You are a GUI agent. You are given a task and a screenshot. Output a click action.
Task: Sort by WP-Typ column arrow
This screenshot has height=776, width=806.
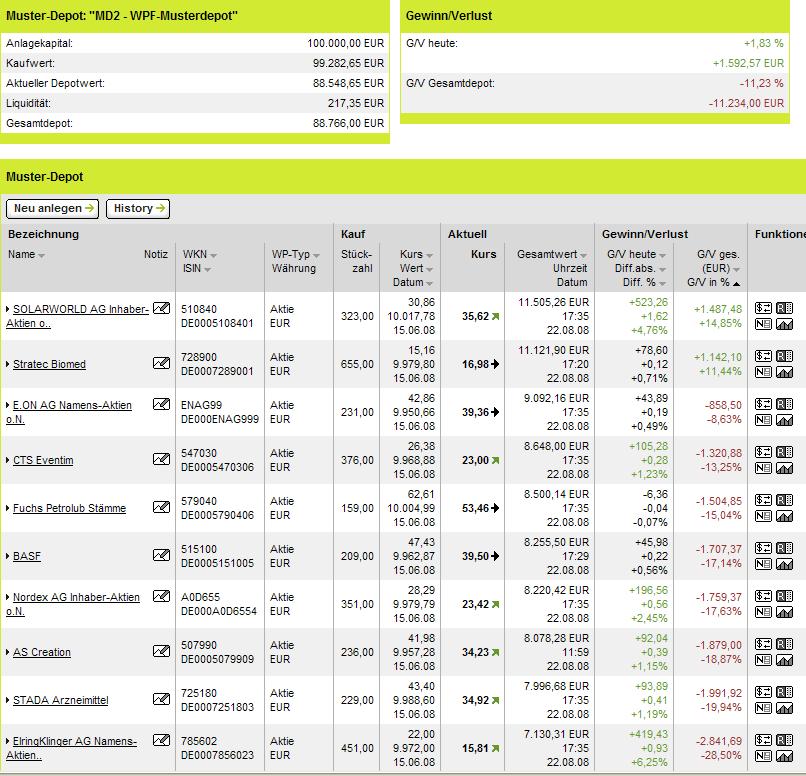(x=317, y=256)
